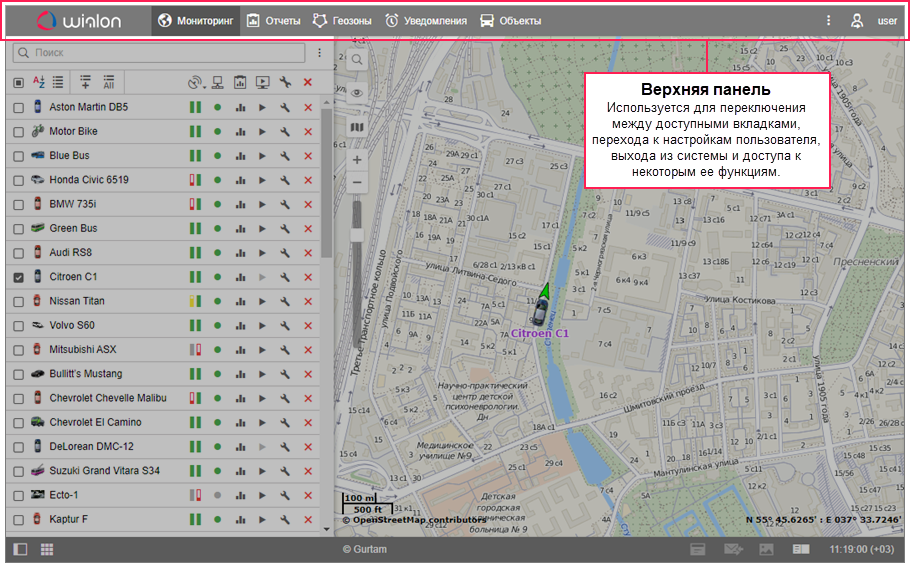Check the Ecto-1 checkbox
This screenshot has width=910, height=563.
coord(19,496)
